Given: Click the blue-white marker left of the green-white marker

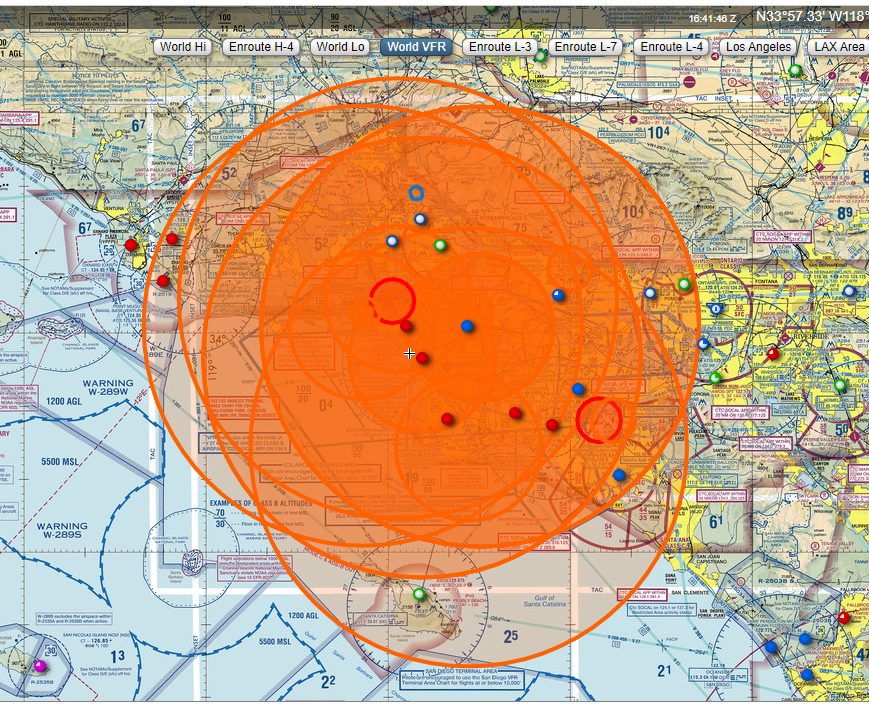Looking at the screenshot, I should [x=392, y=241].
